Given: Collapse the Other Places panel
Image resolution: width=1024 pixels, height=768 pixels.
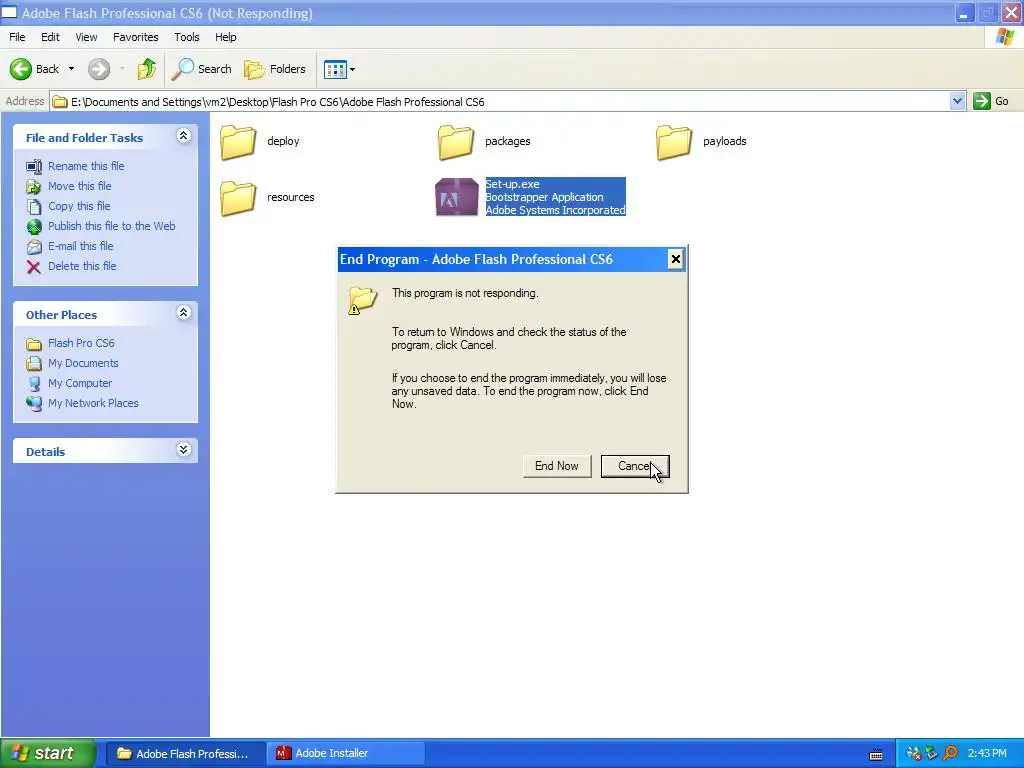Looking at the screenshot, I should click(x=184, y=313).
